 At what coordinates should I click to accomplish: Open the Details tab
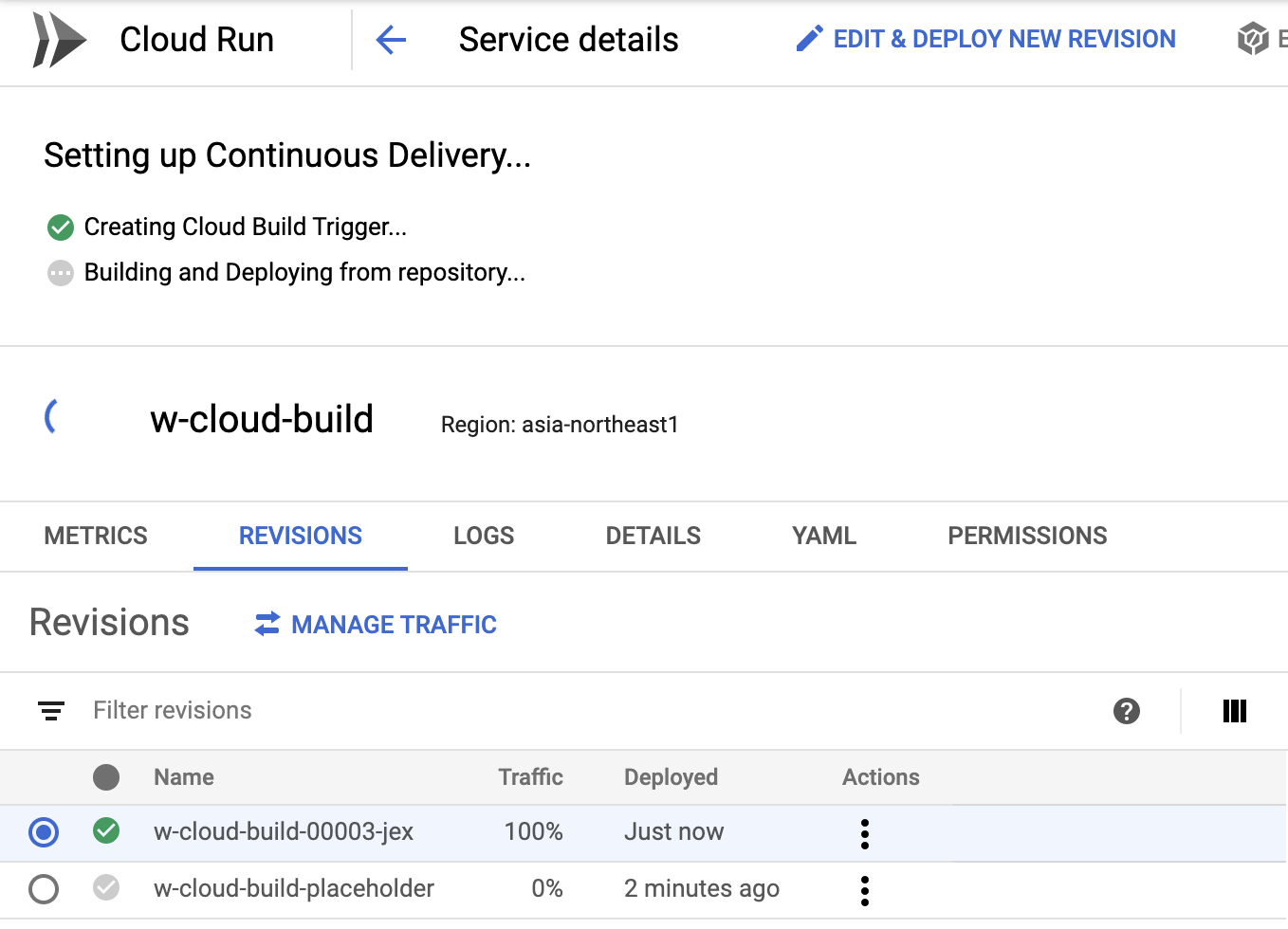click(653, 536)
